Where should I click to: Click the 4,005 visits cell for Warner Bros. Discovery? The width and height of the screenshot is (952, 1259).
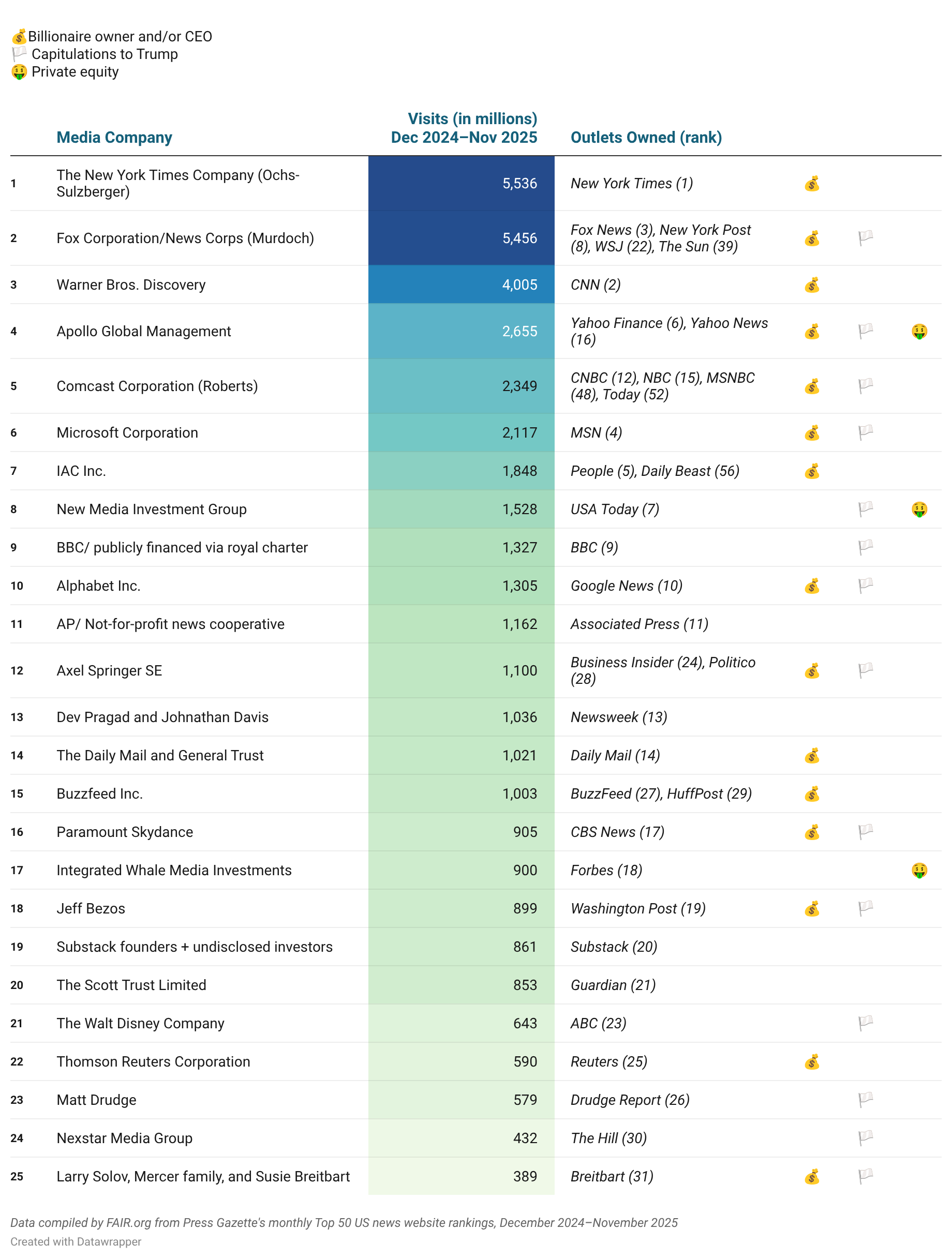pyautogui.click(x=519, y=284)
